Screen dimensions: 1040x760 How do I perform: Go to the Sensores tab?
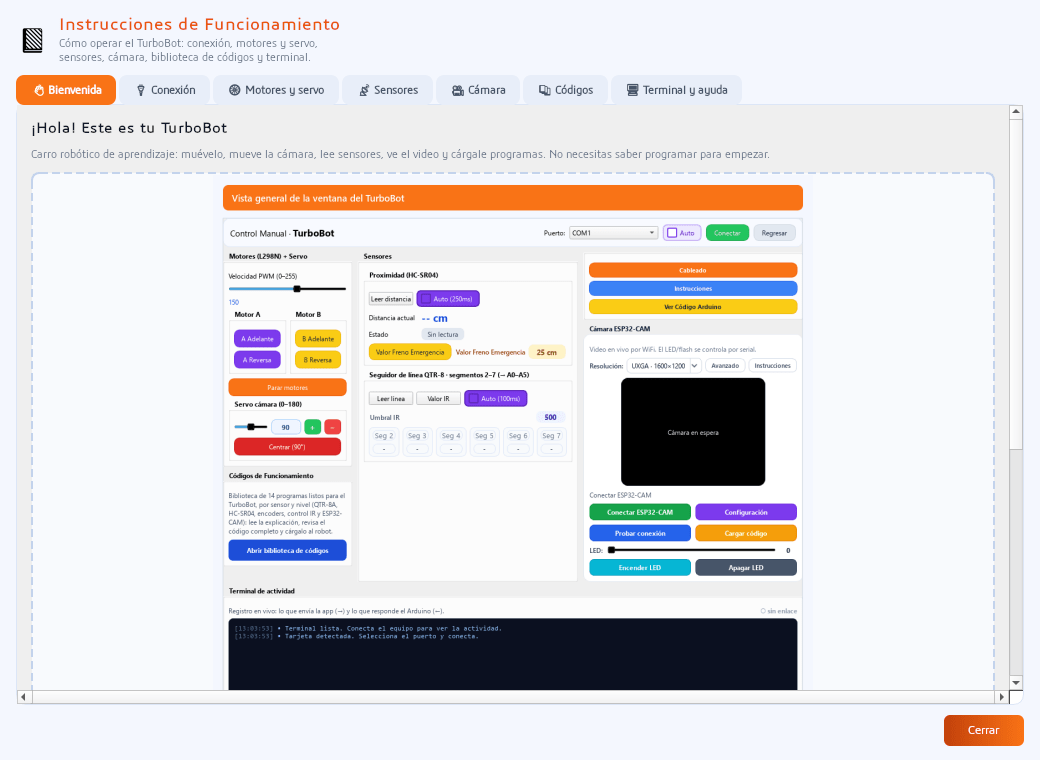(388, 90)
